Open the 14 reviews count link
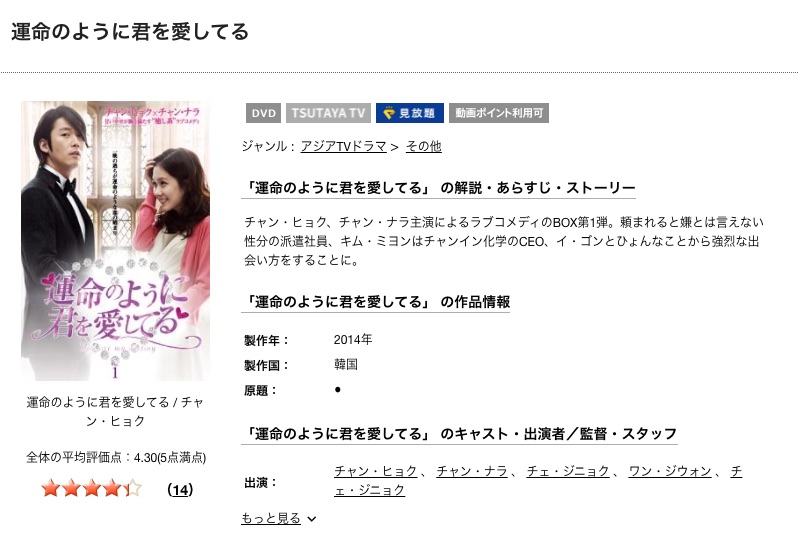 (180, 490)
